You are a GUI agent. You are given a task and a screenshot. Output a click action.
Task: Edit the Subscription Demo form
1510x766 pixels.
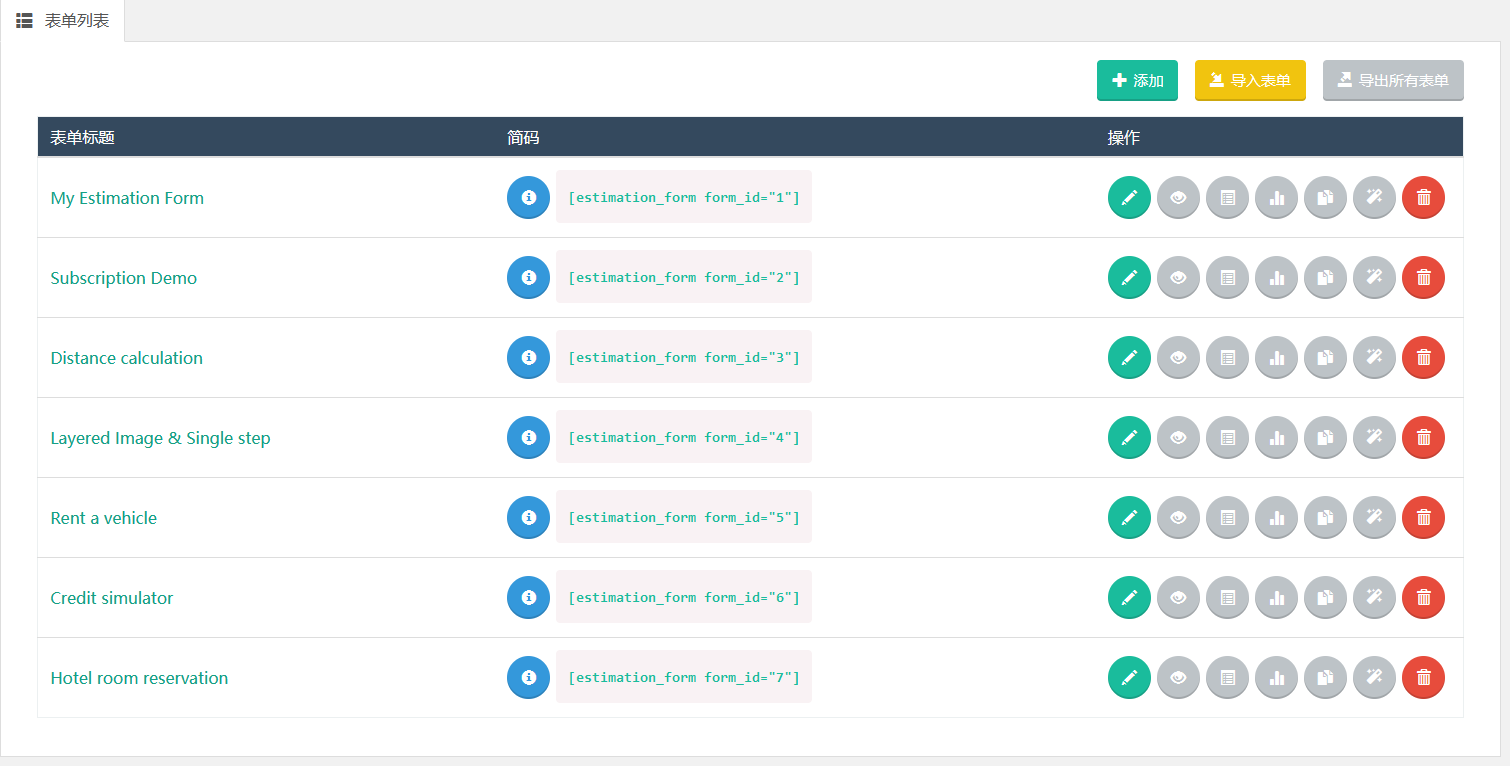(x=1130, y=277)
